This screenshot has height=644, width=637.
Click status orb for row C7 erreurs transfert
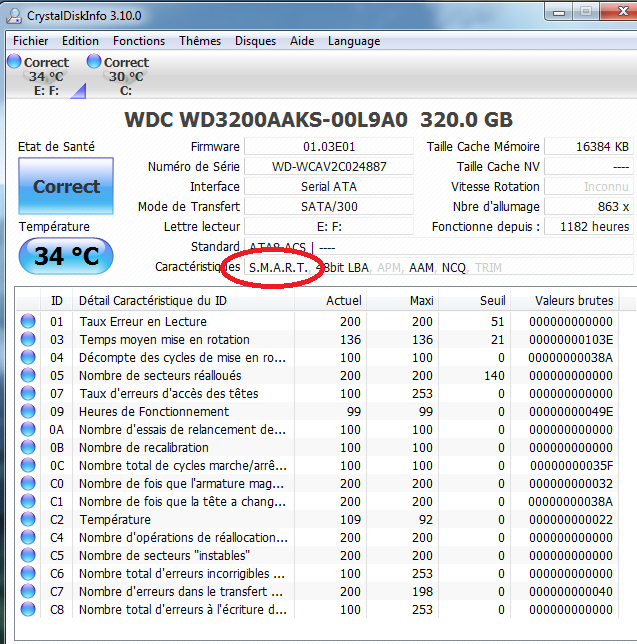tap(28, 591)
